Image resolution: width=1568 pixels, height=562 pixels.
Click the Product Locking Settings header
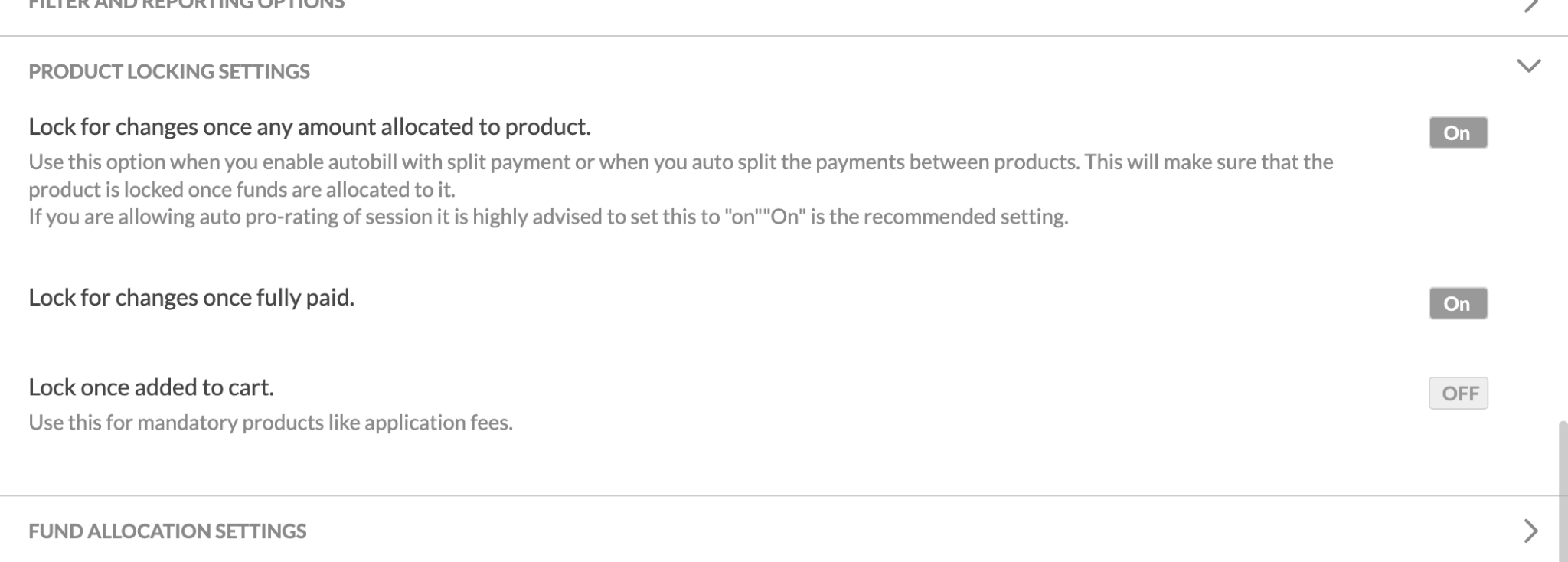pos(169,70)
